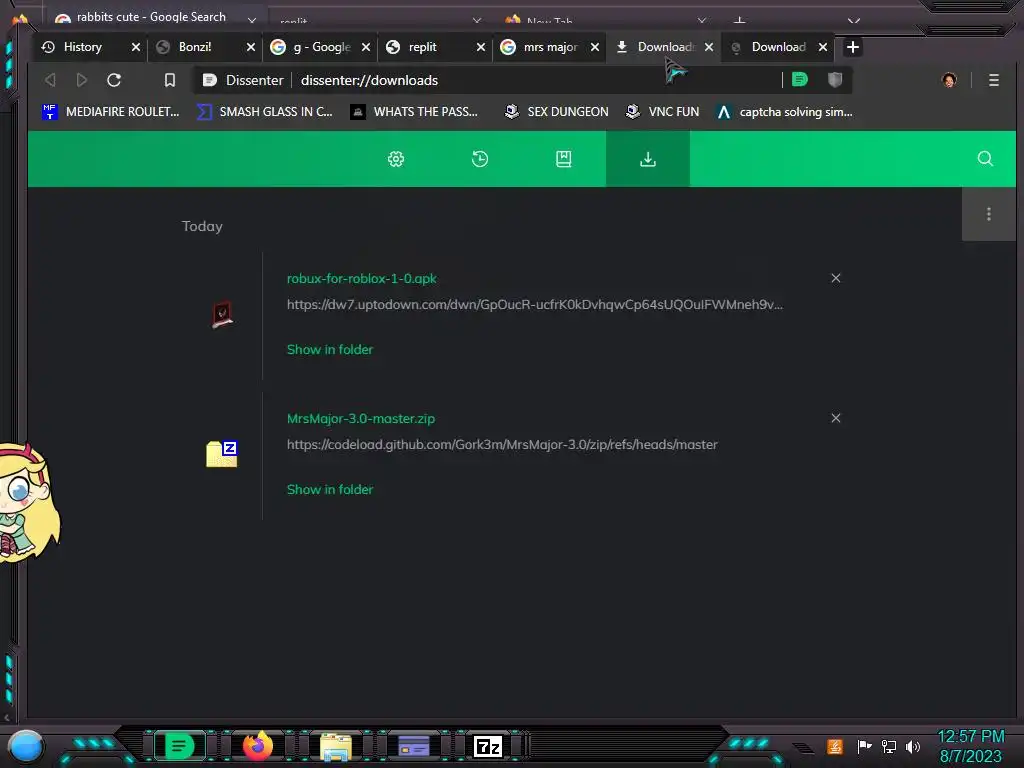Screen dimensions: 1024x768
Task: Show robux-for-roblox apk in folder
Action: (x=330, y=349)
